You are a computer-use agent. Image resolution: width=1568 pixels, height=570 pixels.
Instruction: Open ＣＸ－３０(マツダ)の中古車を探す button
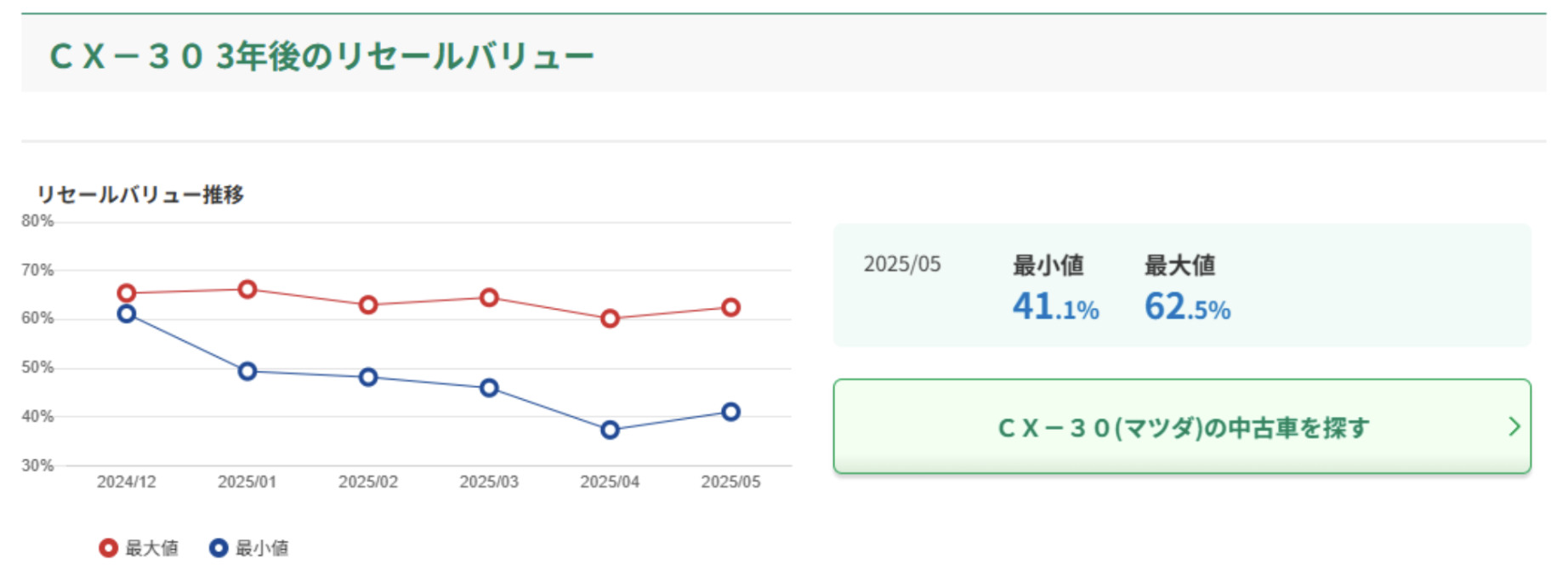(x=1182, y=426)
